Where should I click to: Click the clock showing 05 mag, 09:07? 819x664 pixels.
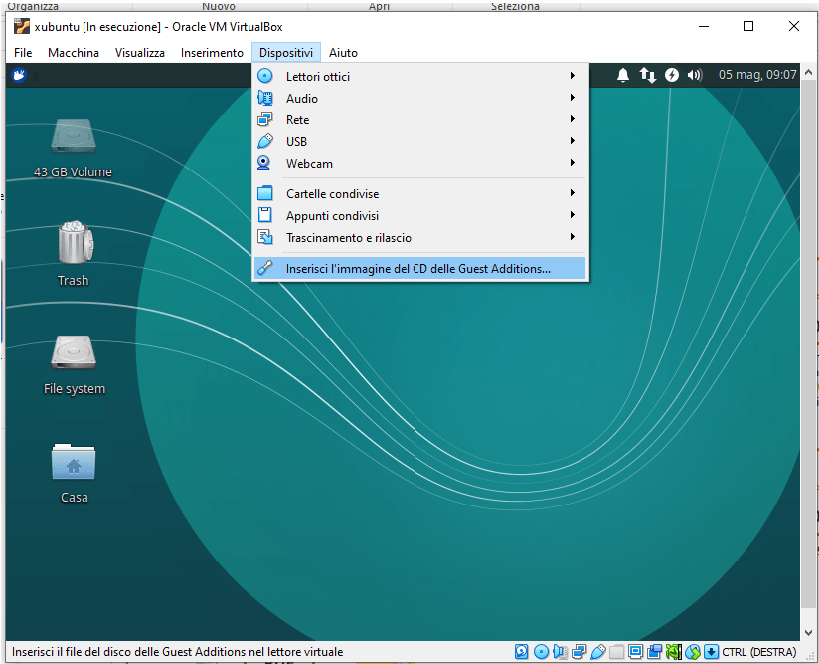click(757, 75)
